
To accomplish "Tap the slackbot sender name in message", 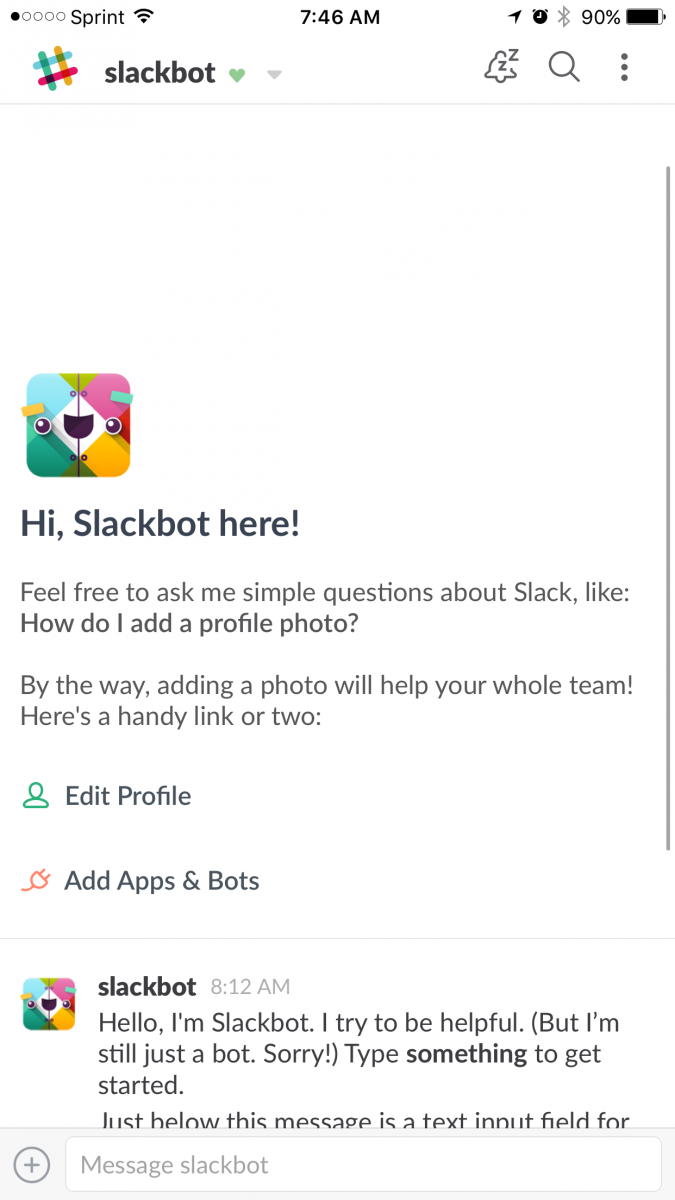I will [147, 987].
